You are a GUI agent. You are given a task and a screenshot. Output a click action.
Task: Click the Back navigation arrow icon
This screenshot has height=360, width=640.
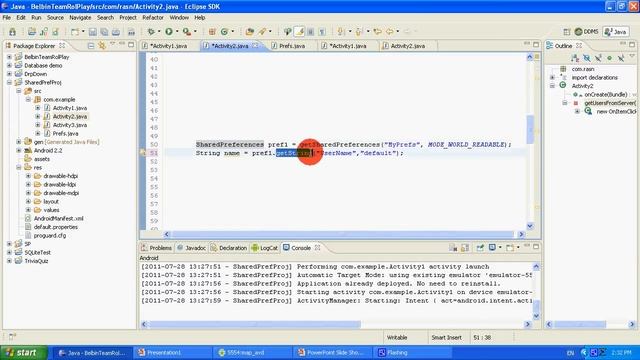(390, 31)
